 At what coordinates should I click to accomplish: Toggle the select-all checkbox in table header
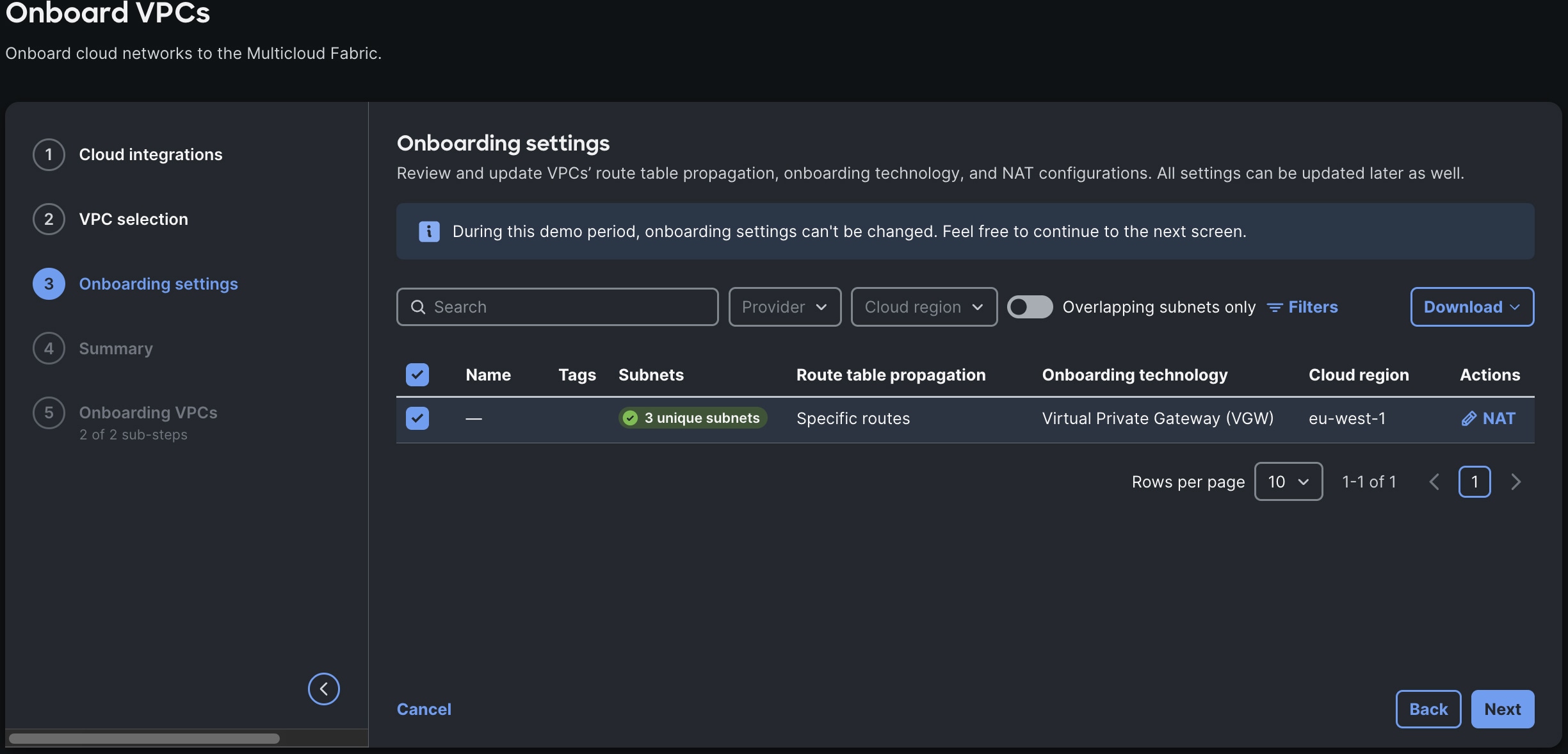coord(417,375)
